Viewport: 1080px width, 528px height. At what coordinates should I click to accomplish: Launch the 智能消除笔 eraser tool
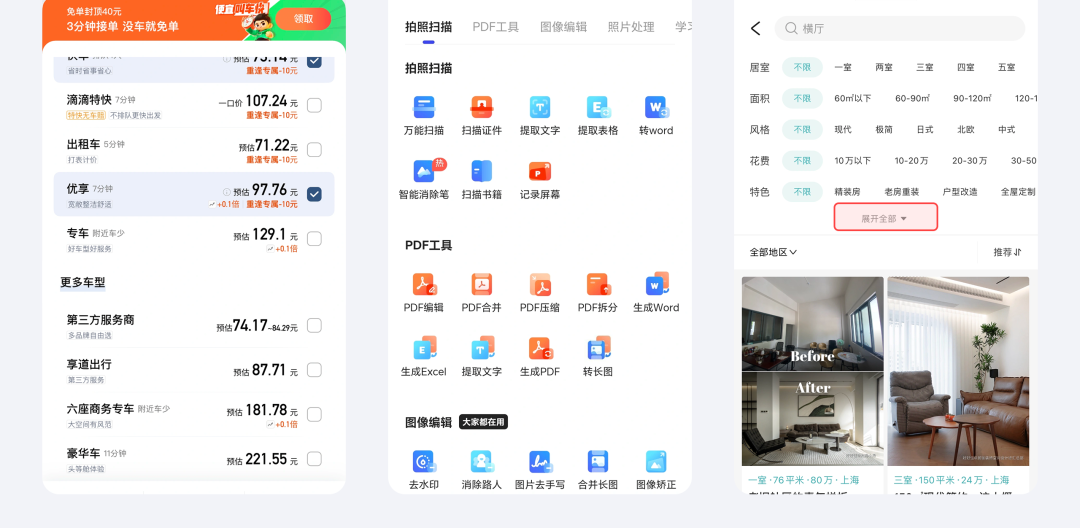point(424,172)
